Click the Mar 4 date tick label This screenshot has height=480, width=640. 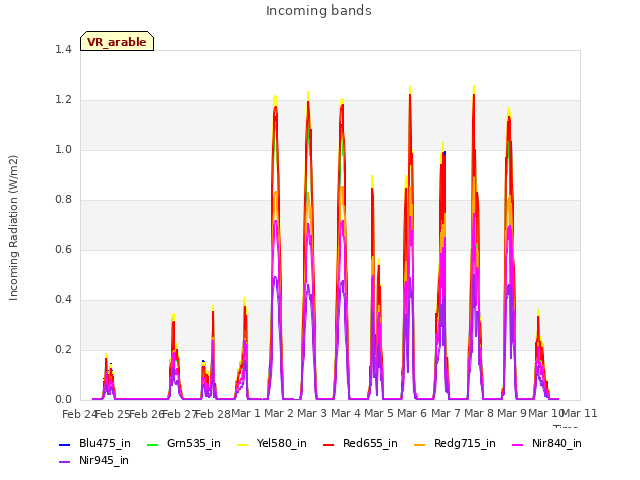[346, 413]
